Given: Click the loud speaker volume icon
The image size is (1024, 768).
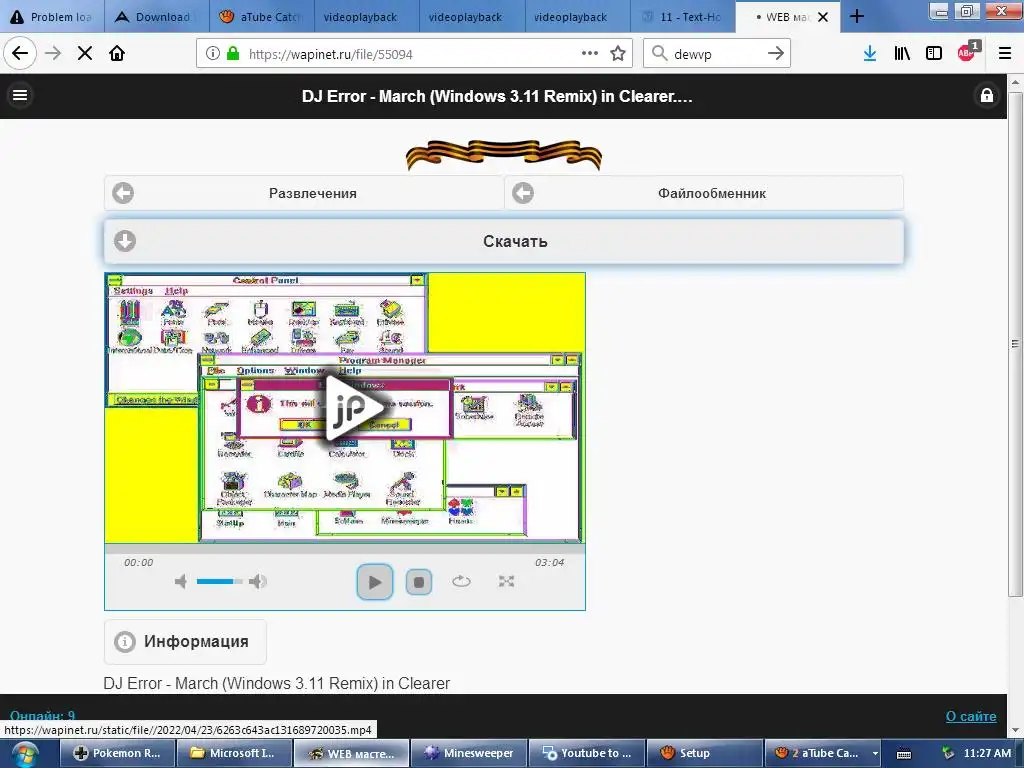Looking at the screenshot, I should pos(258,581).
